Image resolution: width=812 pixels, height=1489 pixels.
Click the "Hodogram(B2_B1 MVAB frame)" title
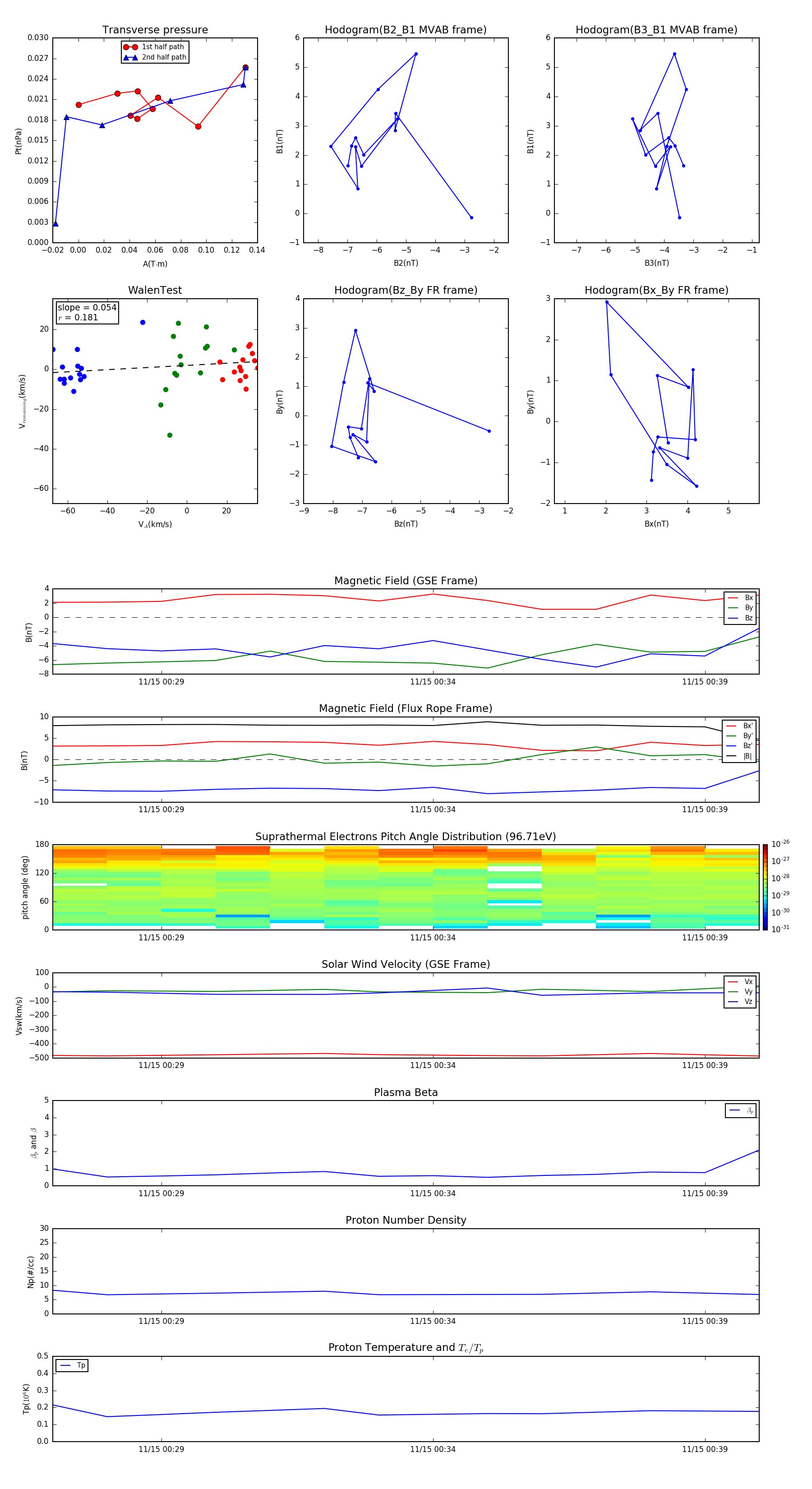point(406,30)
